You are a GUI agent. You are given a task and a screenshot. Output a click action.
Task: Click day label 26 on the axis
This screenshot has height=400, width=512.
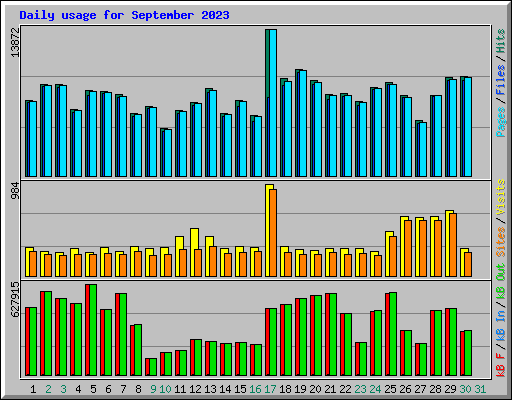tap(405, 389)
